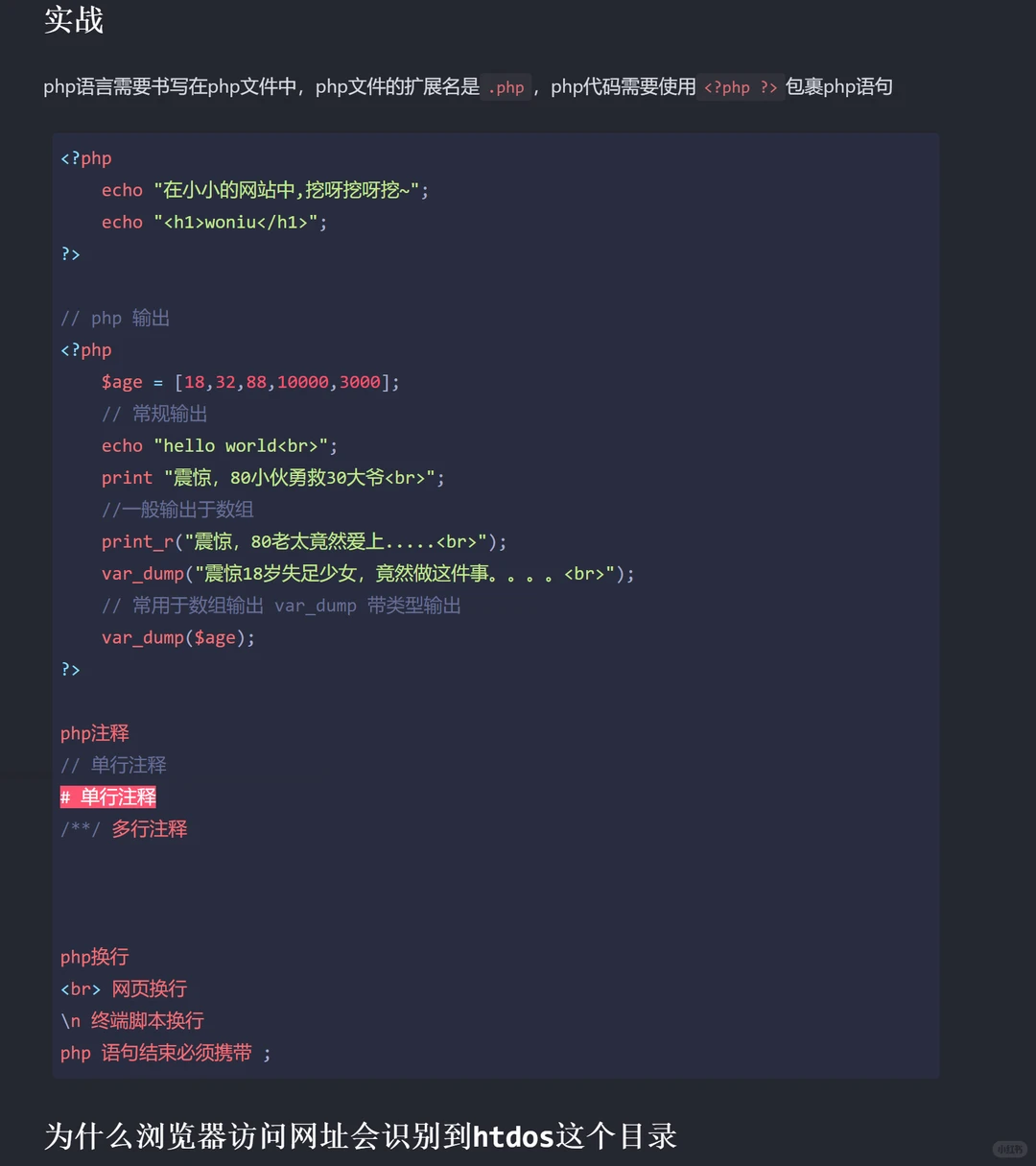Click the highlighted # 单行注释 line
Screen dimensions: 1036x1166
(x=108, y=797)
